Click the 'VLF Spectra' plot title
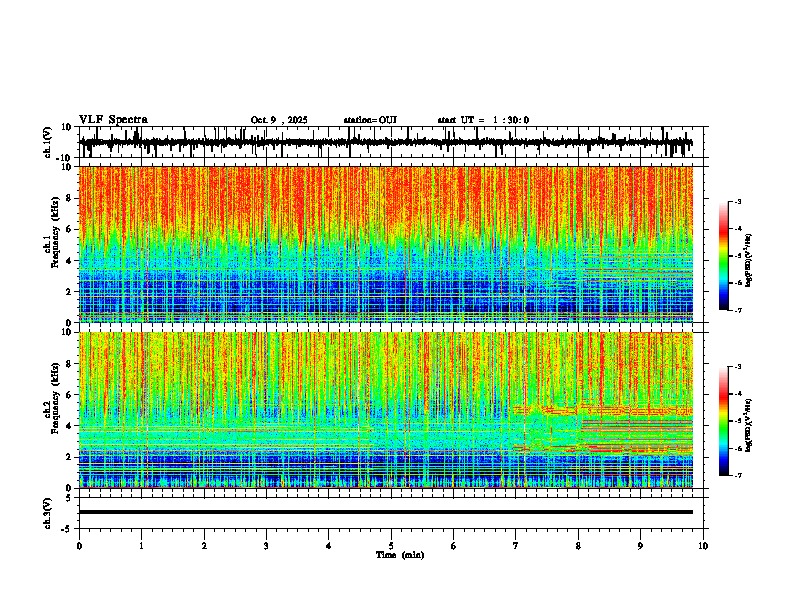 point(113,120)
